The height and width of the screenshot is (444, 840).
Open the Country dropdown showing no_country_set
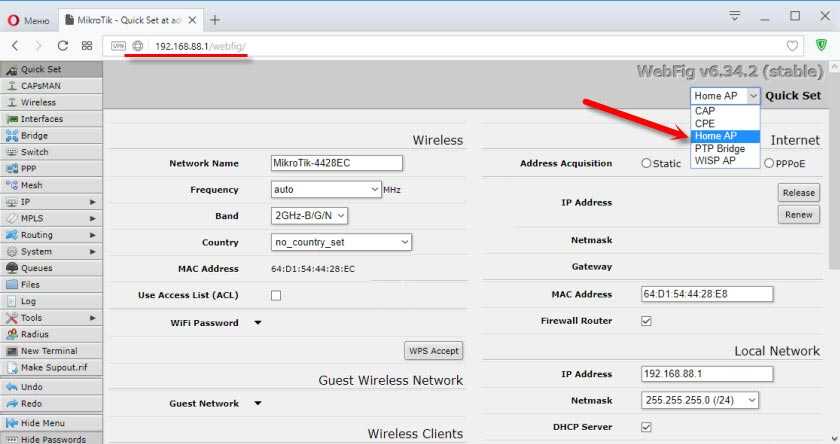pos(341,242)
